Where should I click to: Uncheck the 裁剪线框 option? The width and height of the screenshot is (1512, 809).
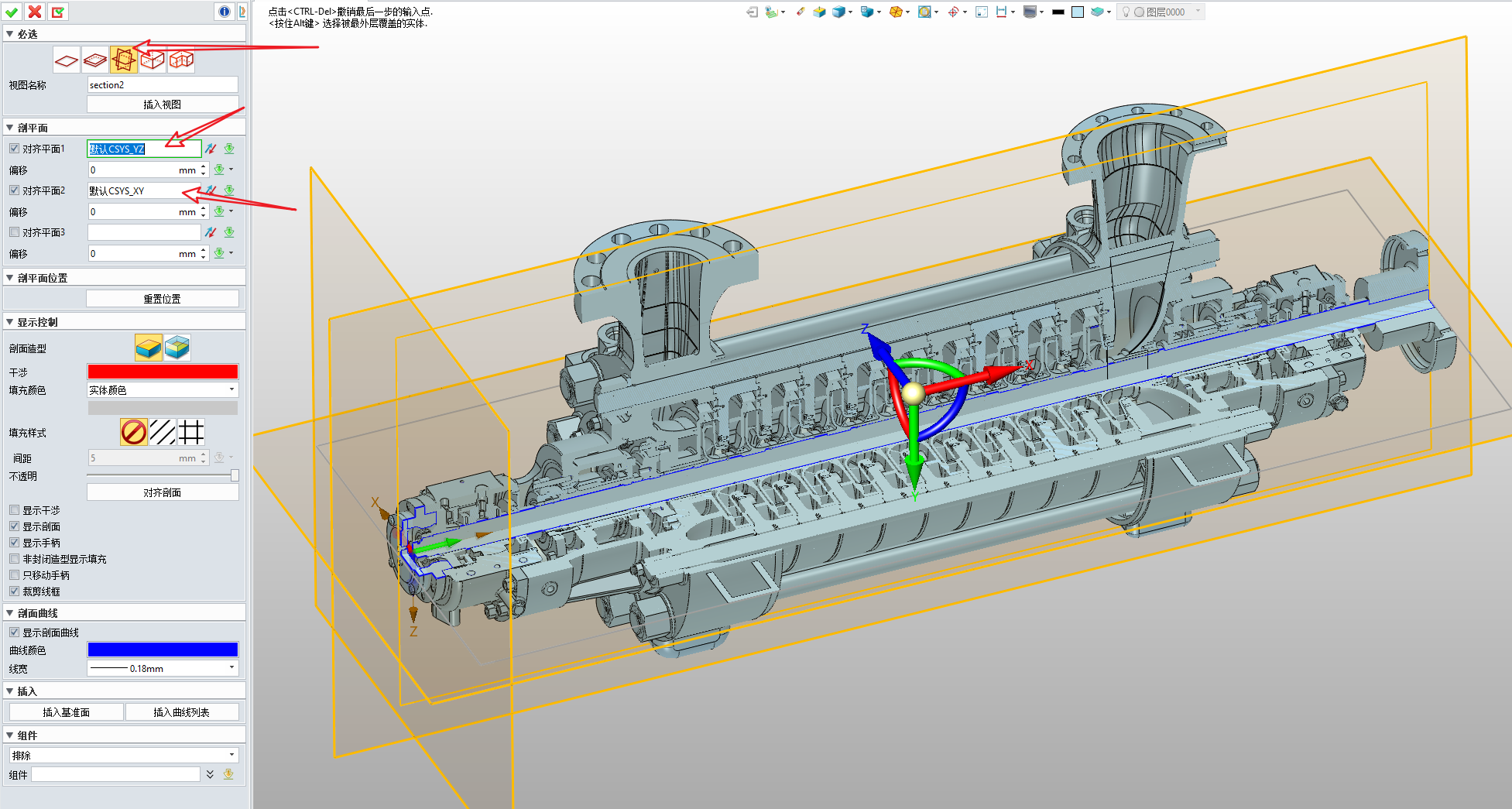[15, 591]
